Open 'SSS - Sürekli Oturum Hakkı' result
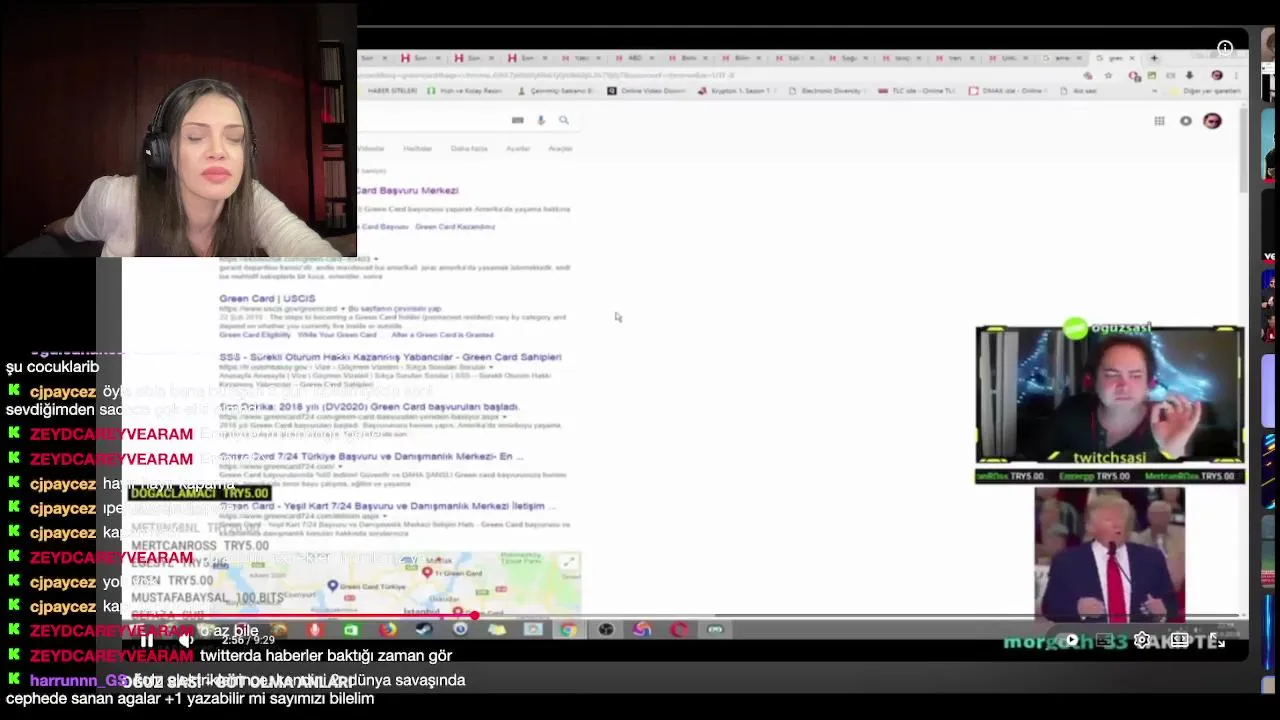Viewport: 1280px width, 720px height. 390,357
